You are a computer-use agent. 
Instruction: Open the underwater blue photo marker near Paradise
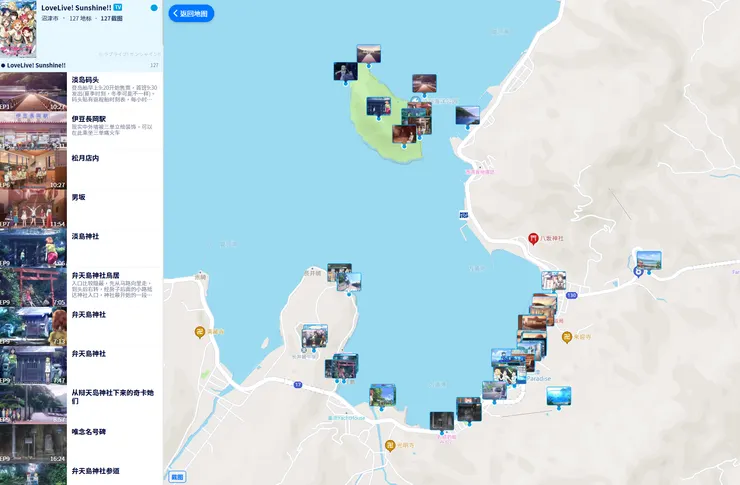click(559, 396)
